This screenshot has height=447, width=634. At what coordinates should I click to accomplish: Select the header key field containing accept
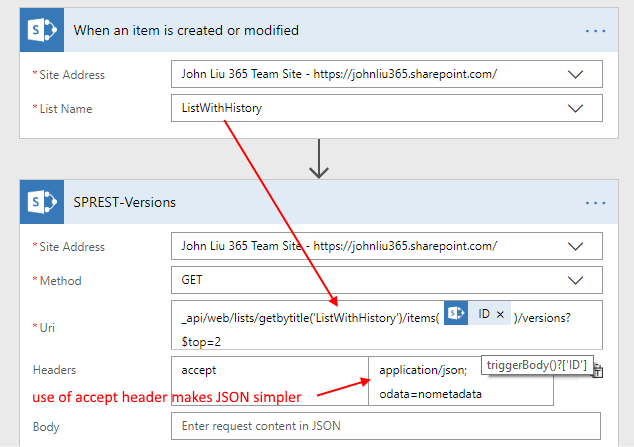coord(270,370)
